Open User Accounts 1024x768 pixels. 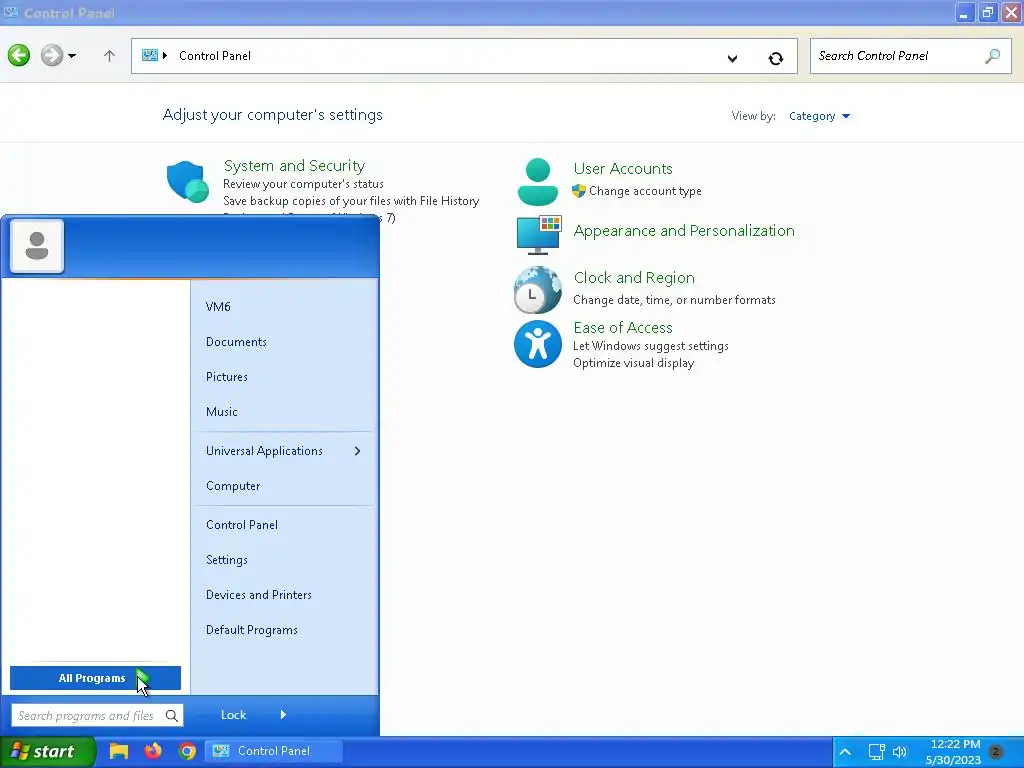click(623, 168)
